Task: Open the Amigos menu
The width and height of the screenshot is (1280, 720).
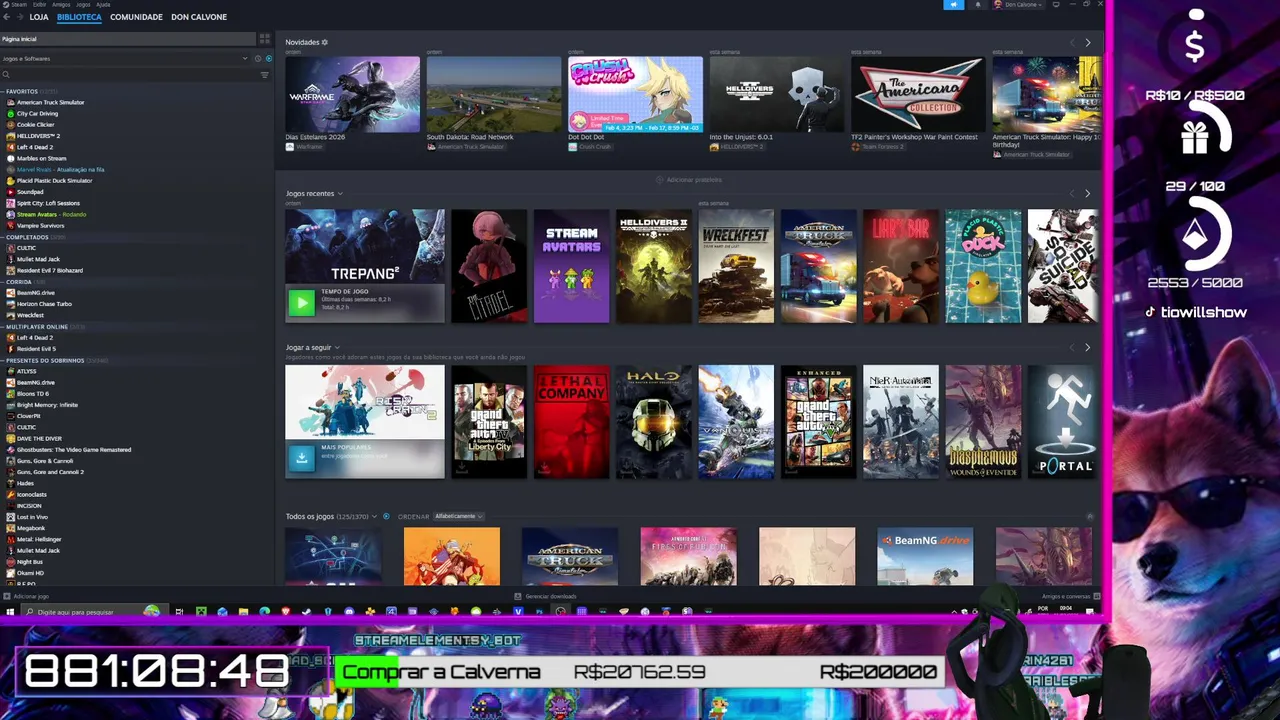Action: point(61,4)
